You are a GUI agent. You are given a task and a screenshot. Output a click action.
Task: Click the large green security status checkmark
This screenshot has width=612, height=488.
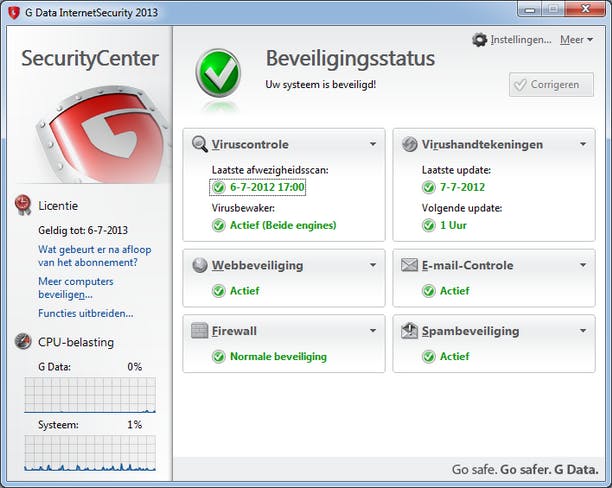218,73
